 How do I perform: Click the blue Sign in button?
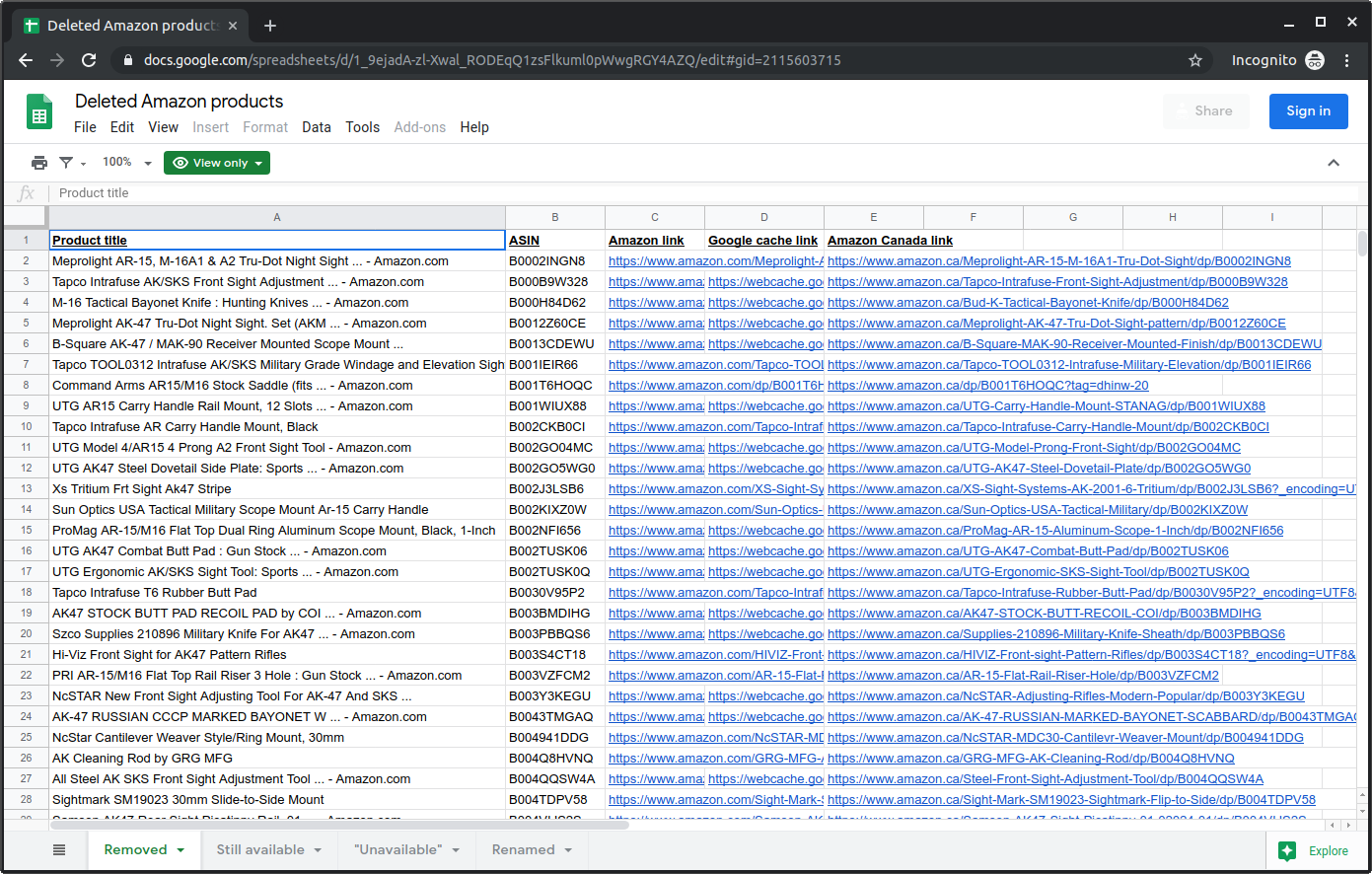1308,111
